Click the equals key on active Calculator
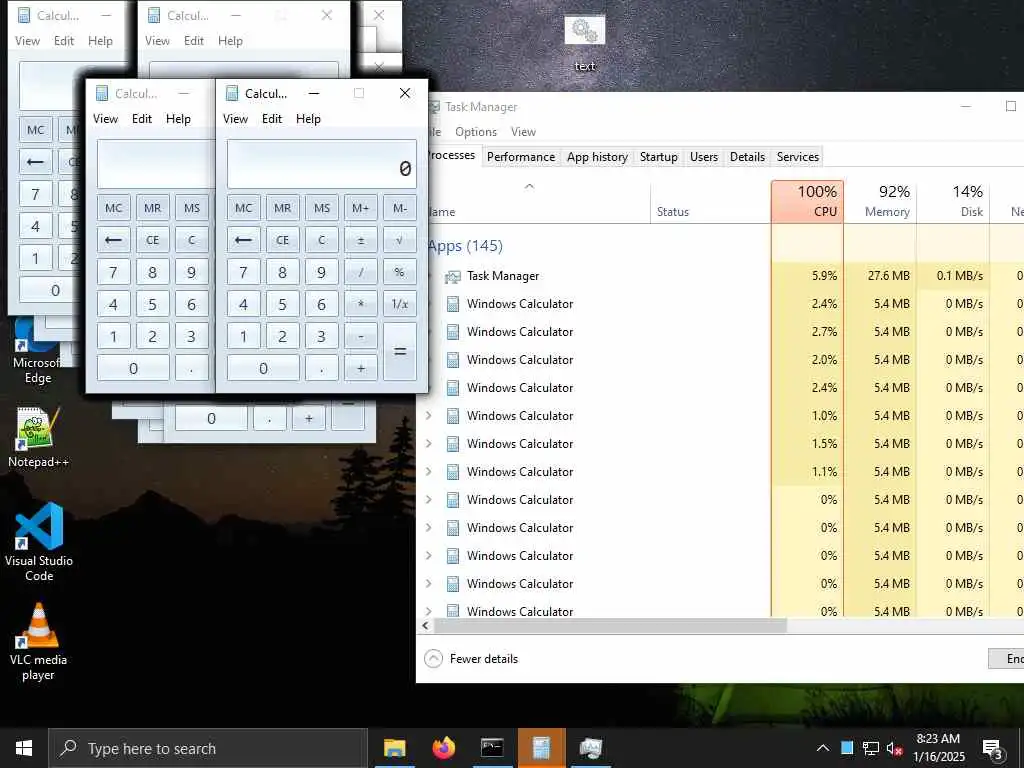 tap(400, 351)
